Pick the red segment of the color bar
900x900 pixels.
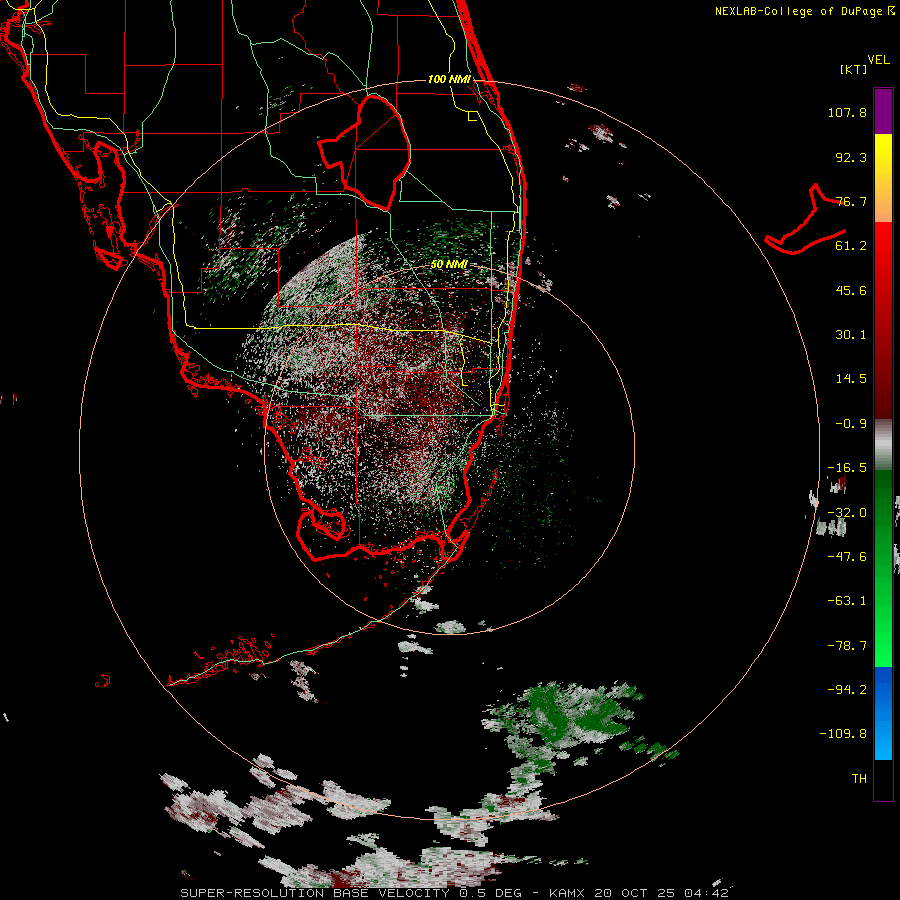(883, 320)
